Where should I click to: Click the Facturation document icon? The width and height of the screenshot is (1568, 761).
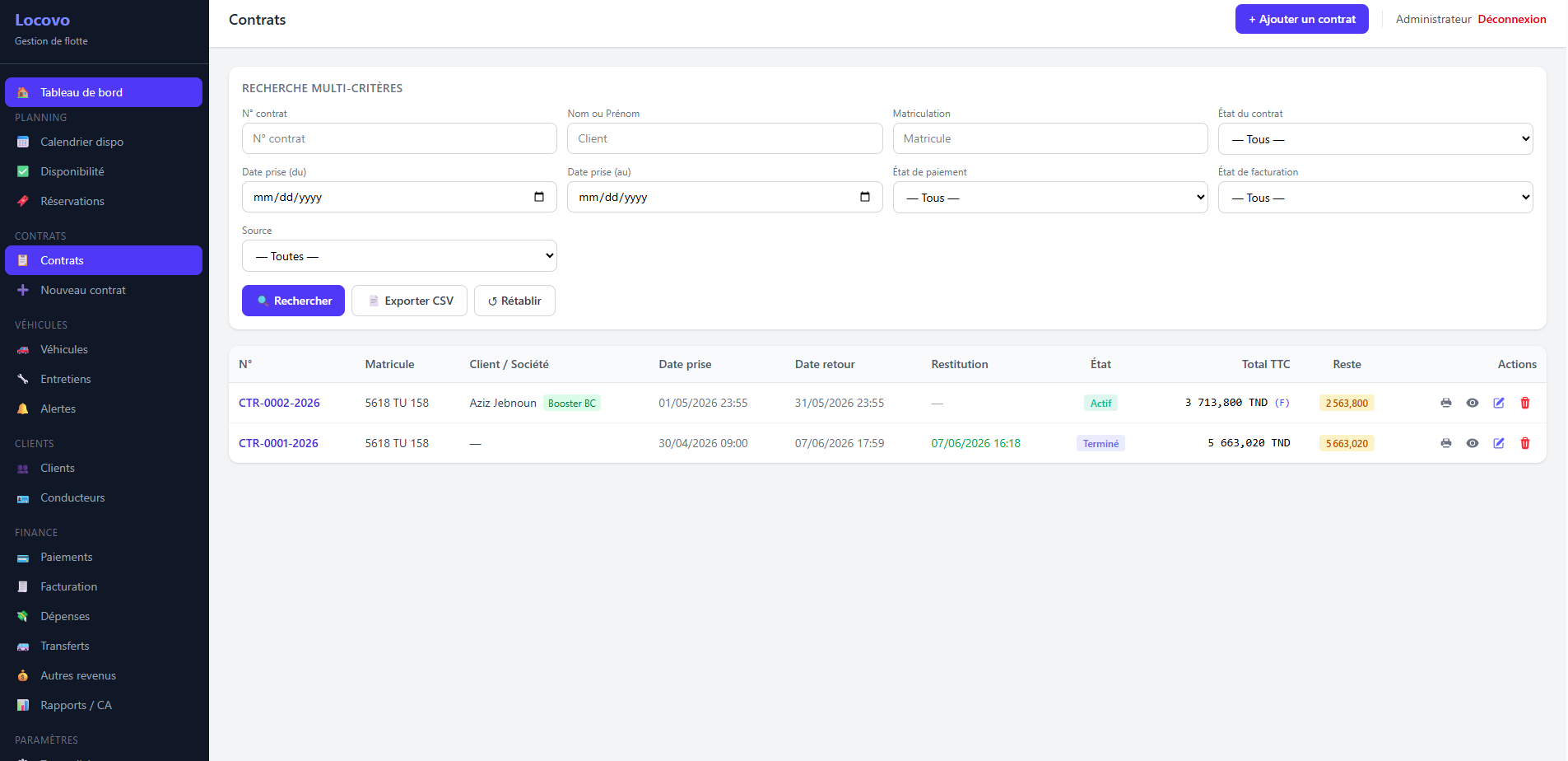point(23,586)
